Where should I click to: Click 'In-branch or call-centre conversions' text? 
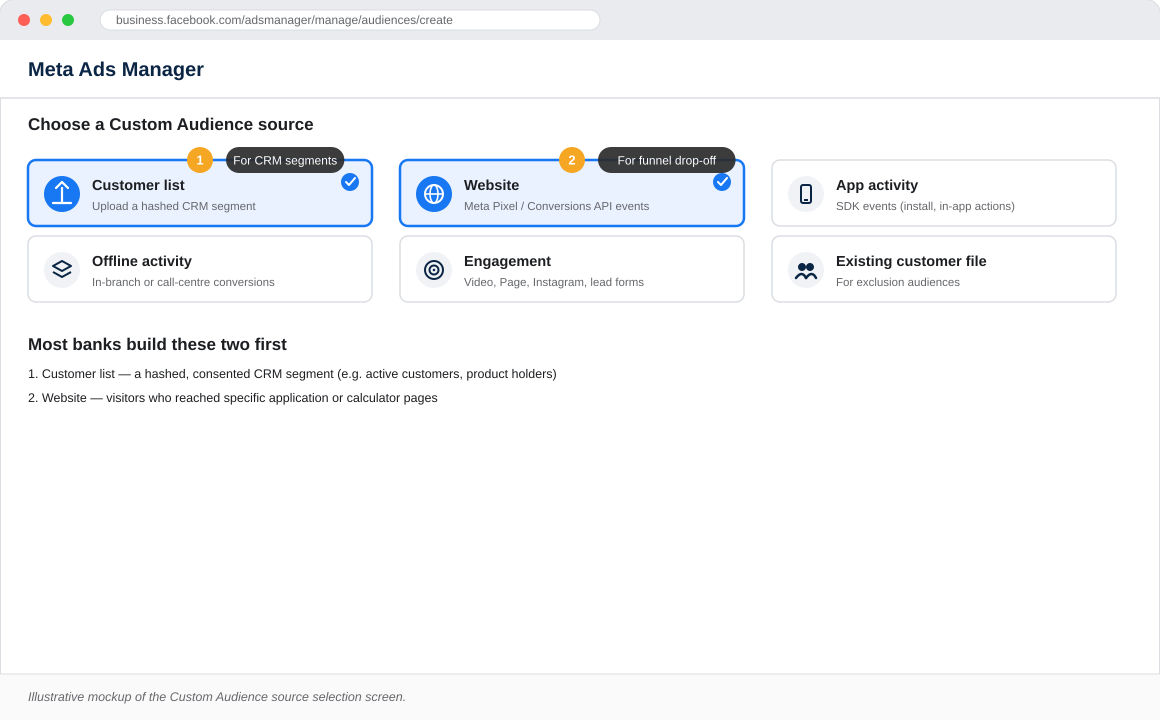coord(183,282)
